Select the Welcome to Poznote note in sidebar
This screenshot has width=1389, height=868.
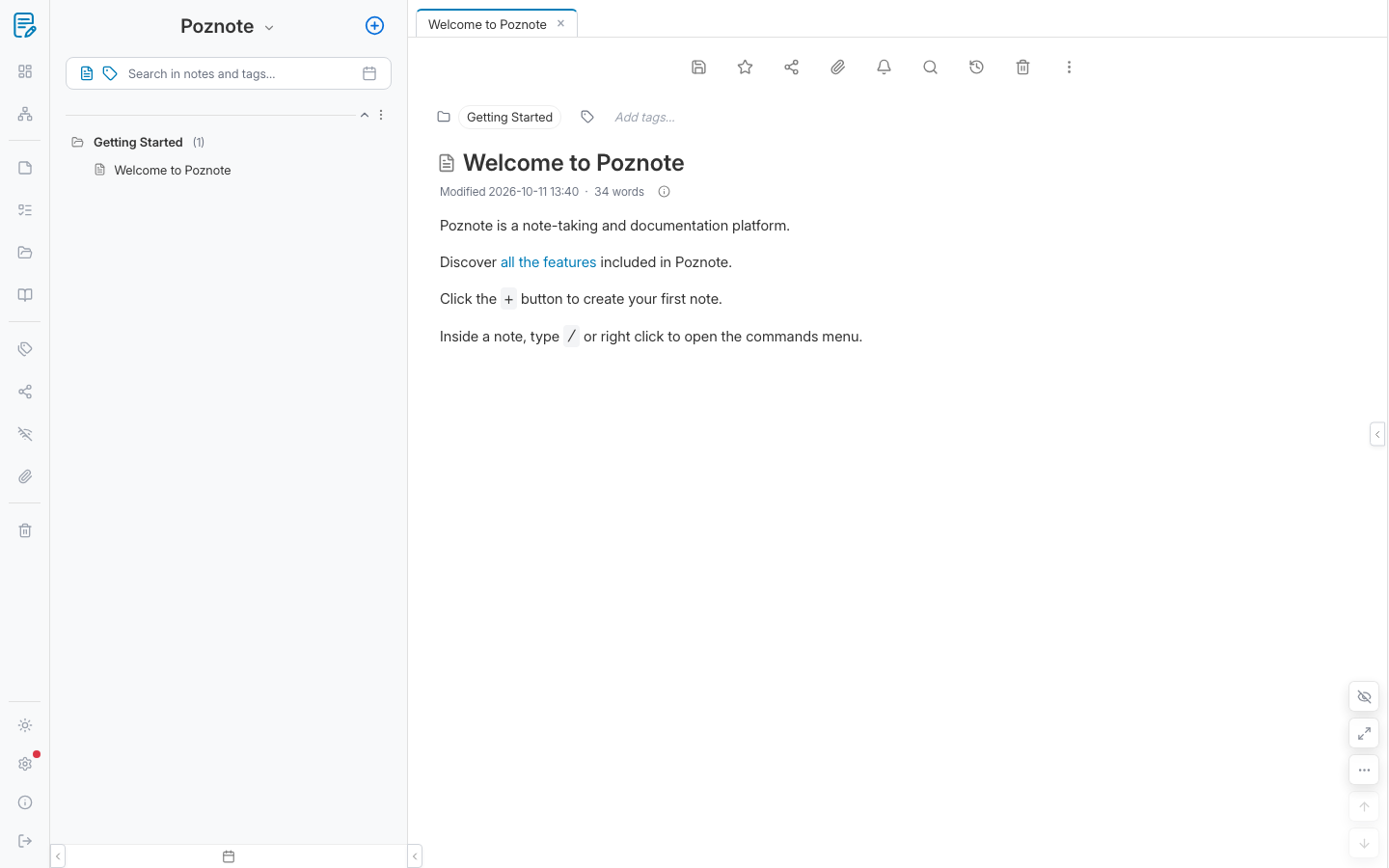173,170
